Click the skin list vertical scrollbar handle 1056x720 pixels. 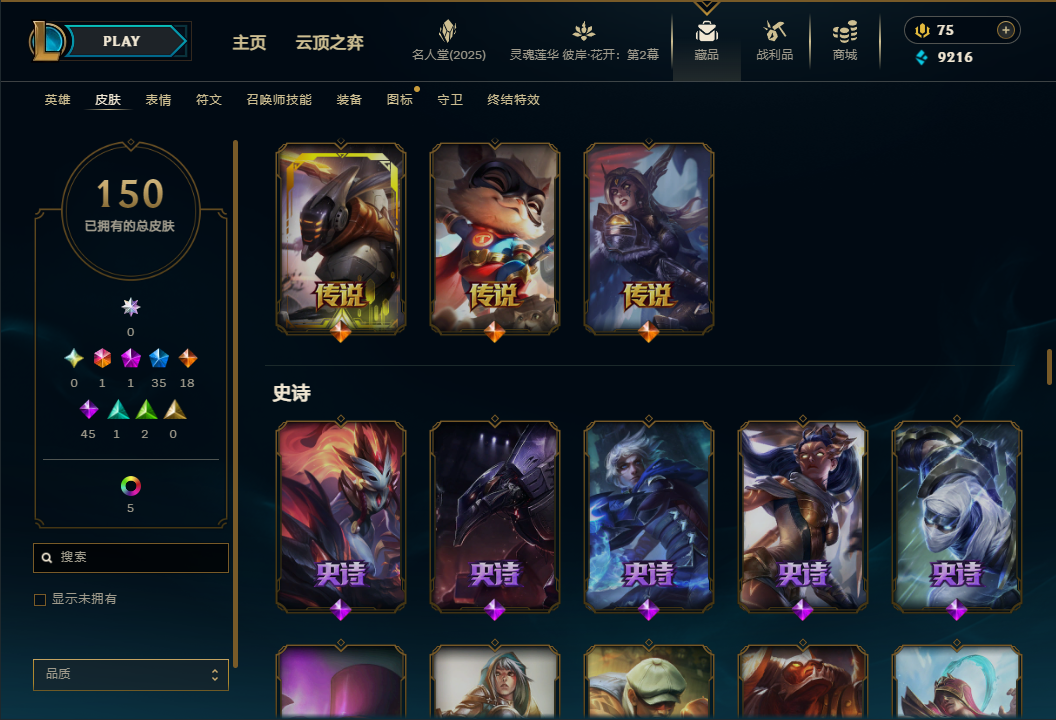[x=1049, y=367]
